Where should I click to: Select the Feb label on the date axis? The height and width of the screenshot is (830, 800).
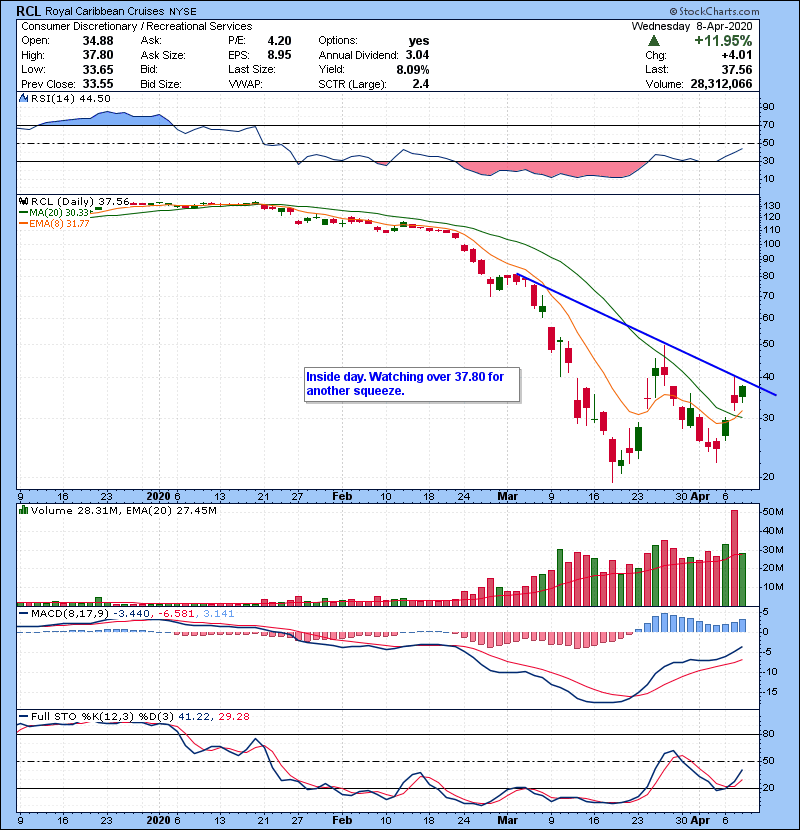[x=342, y=495]
